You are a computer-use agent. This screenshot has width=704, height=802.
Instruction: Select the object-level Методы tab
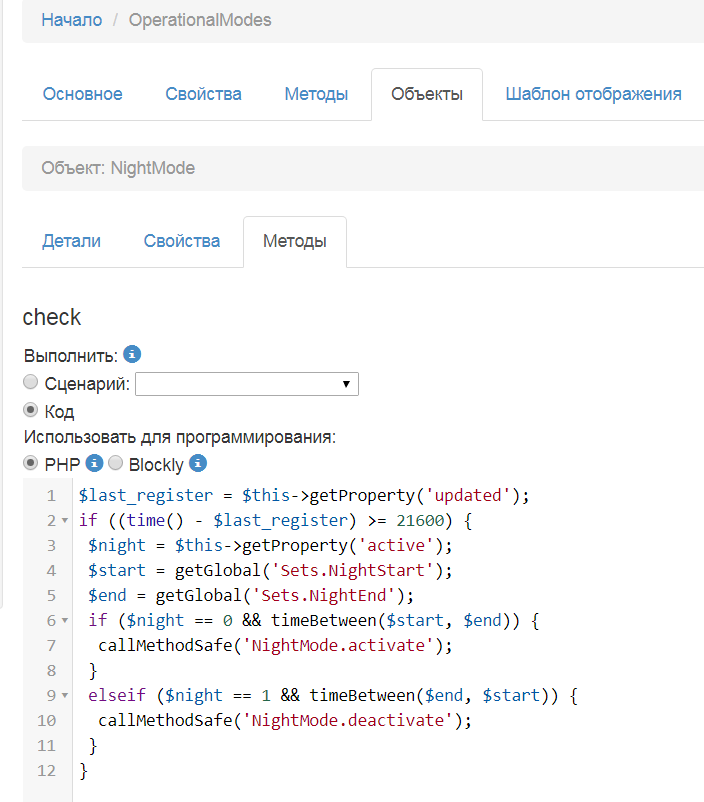pyautogui.click(x=295, y=241)
